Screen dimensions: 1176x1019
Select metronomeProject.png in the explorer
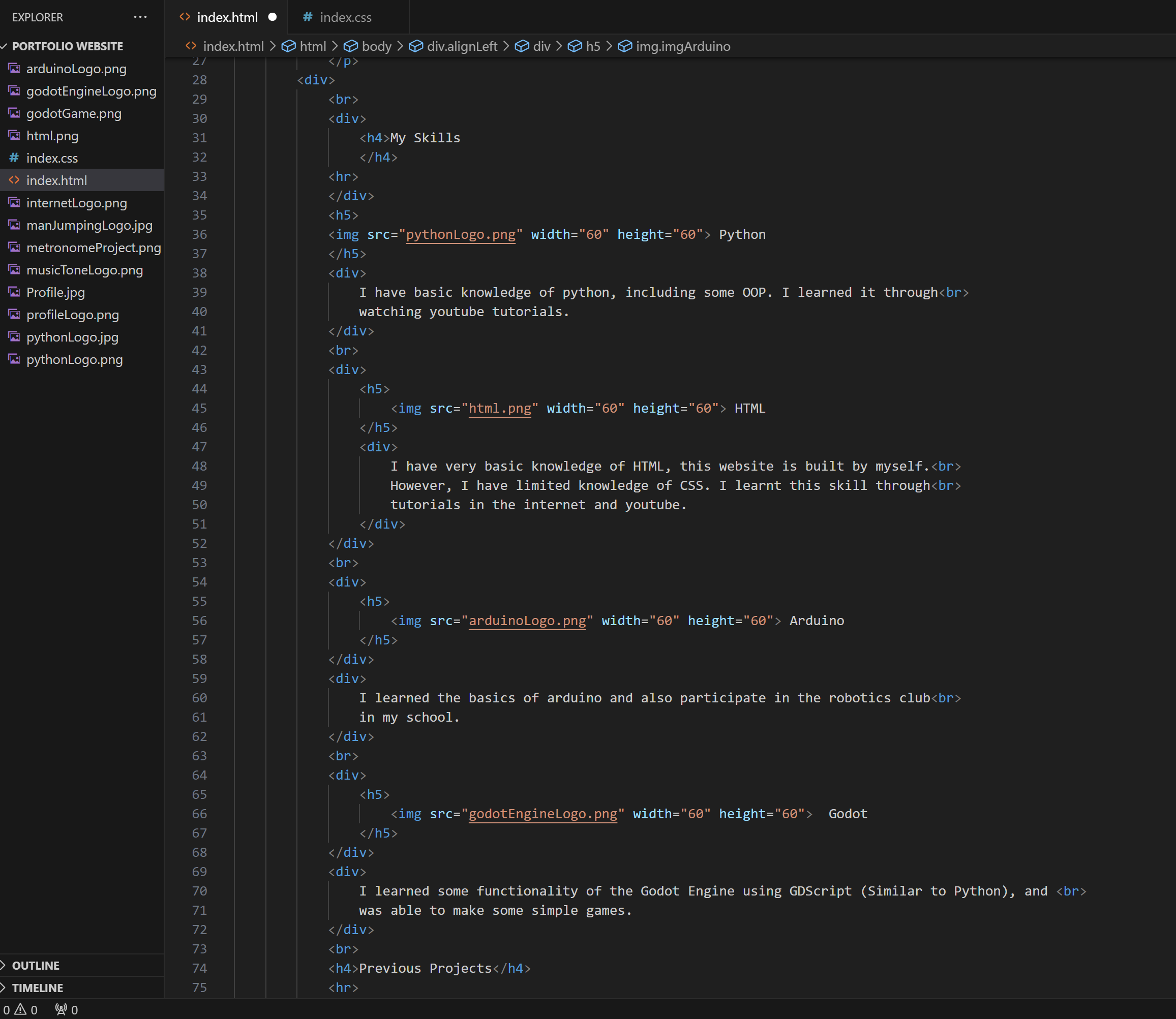click(x=94, y=248)
